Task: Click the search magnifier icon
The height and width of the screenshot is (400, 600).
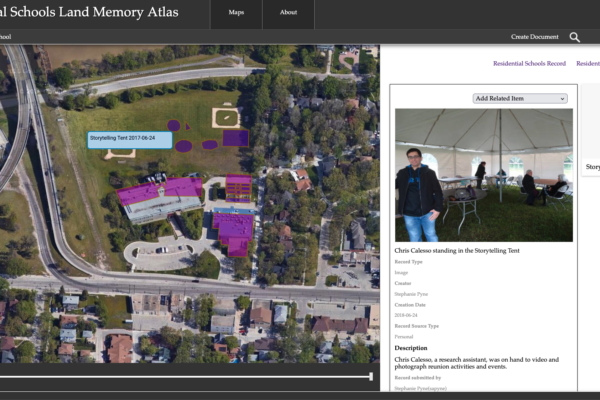Action: pos(574,37)
